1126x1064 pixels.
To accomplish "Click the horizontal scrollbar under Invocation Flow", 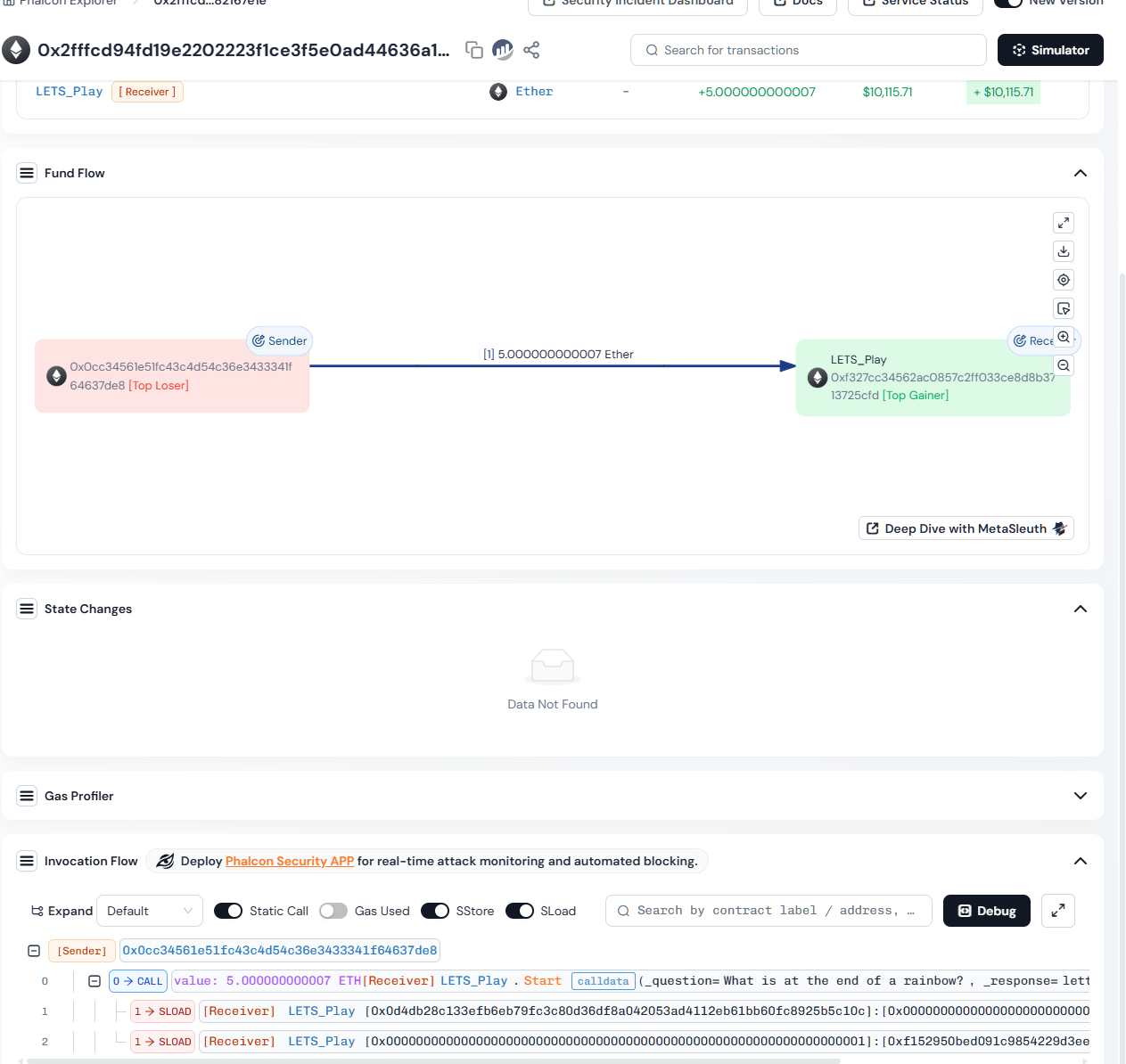I will 433,1060.
